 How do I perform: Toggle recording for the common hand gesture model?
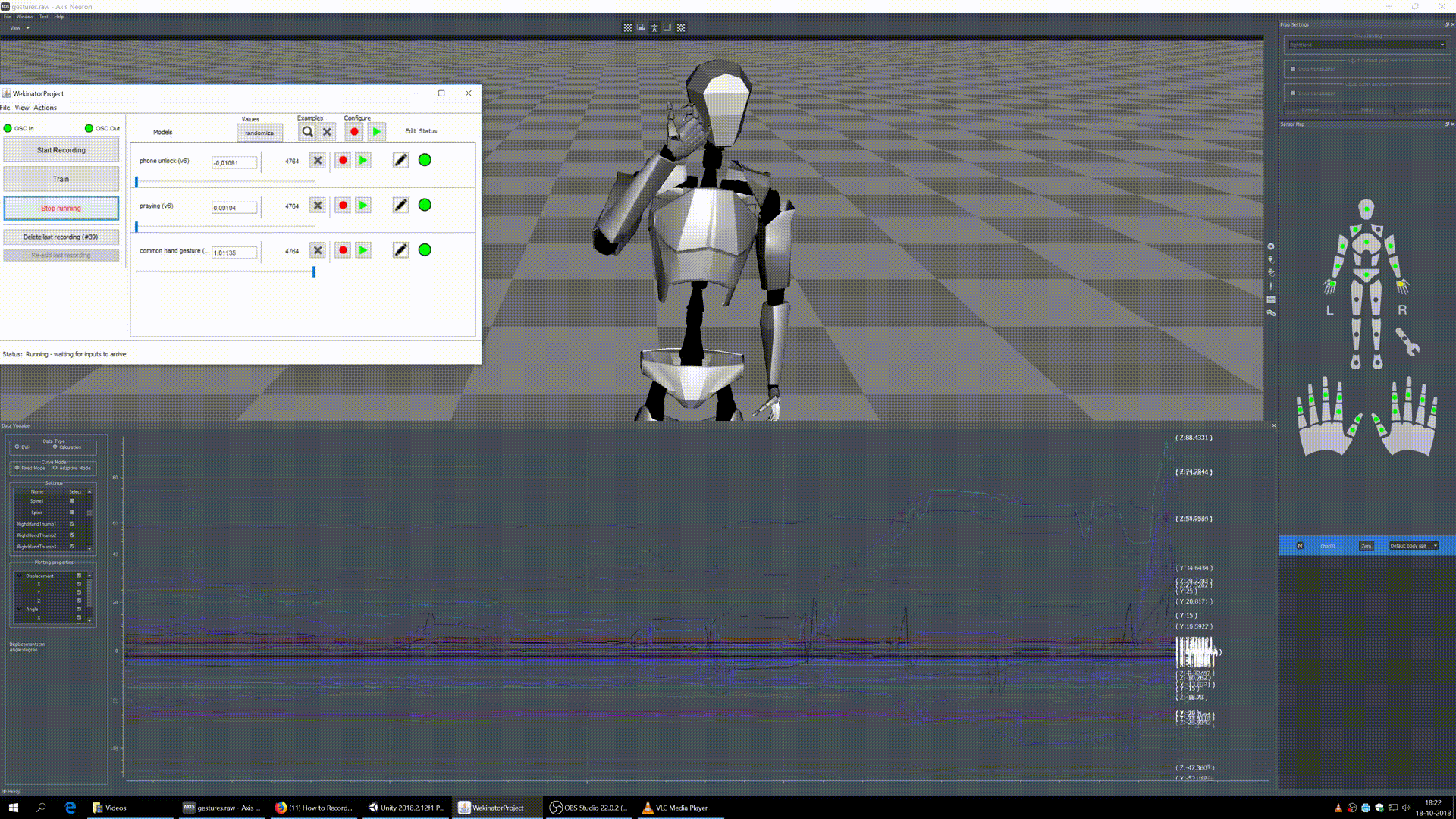click(343, 250)
